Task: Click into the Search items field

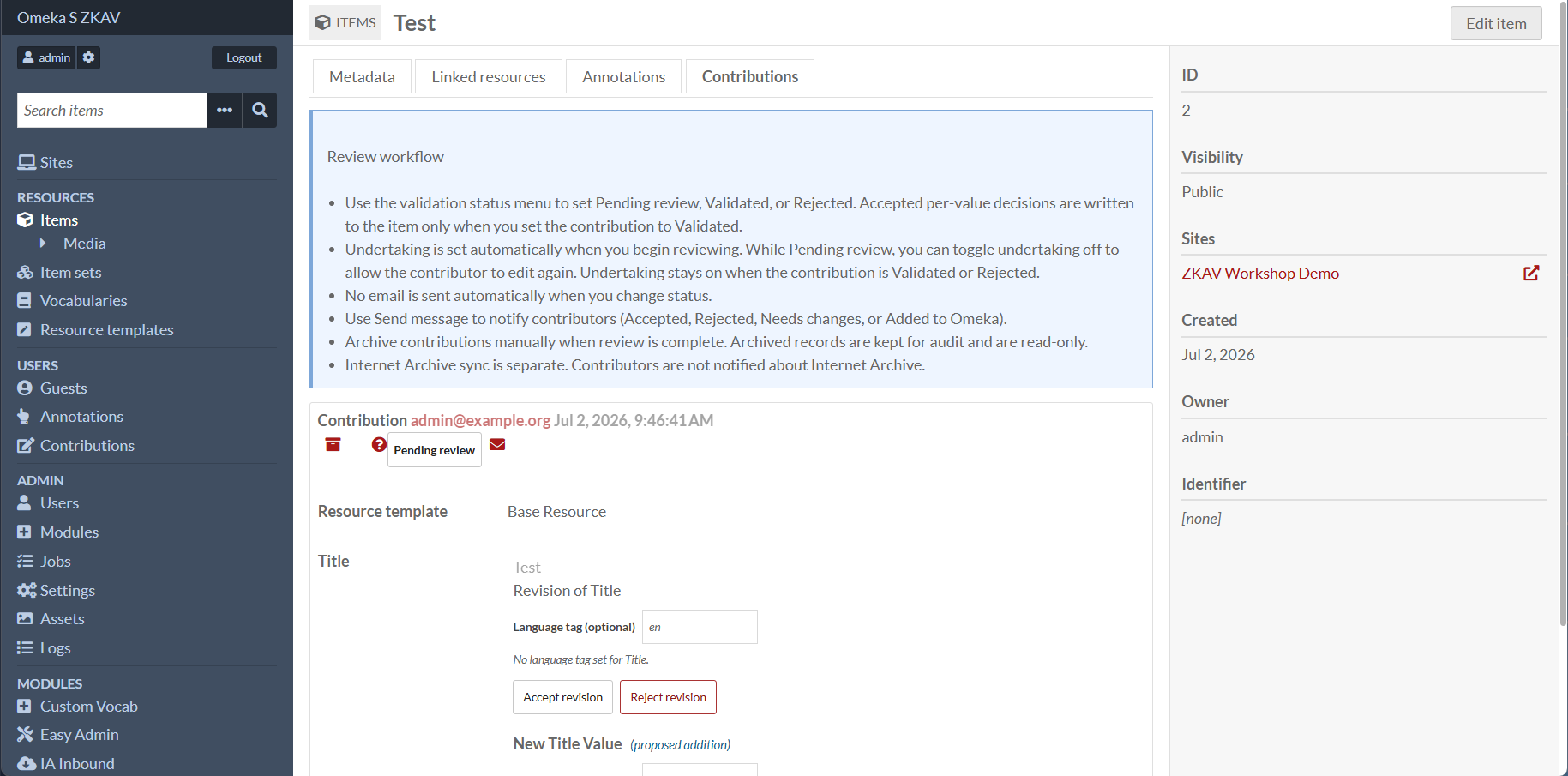Action: [x=112, y=110]
